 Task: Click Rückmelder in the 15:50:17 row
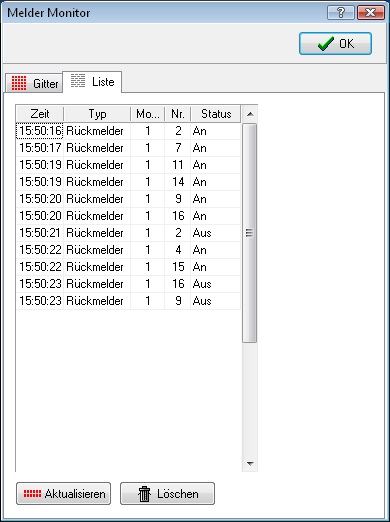(x=95, y=148)
